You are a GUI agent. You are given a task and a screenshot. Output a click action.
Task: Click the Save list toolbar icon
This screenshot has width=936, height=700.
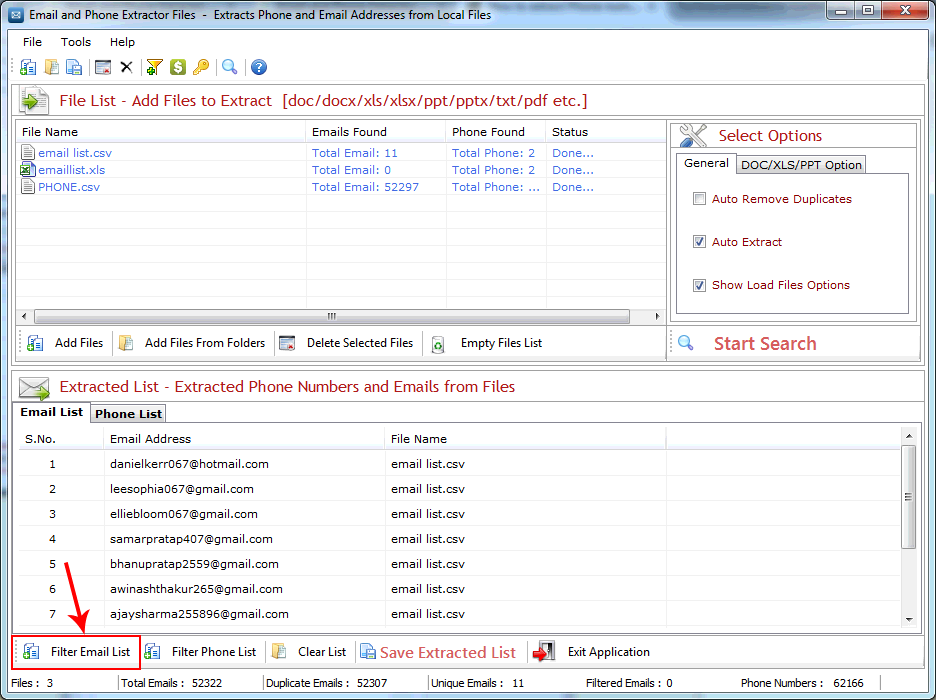click(x=74, y=67)
